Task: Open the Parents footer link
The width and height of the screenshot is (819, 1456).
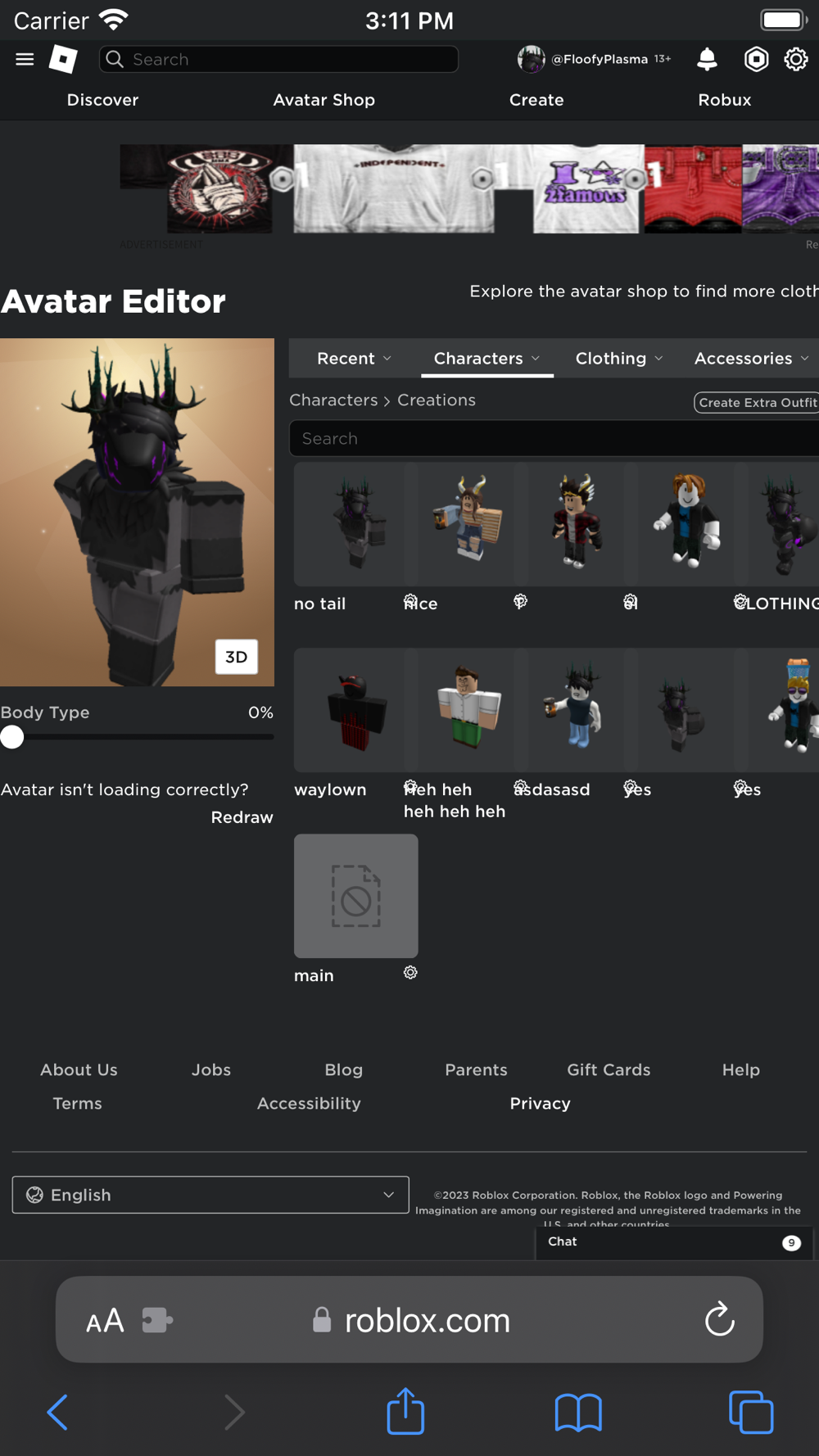Action: point(476,1069)
